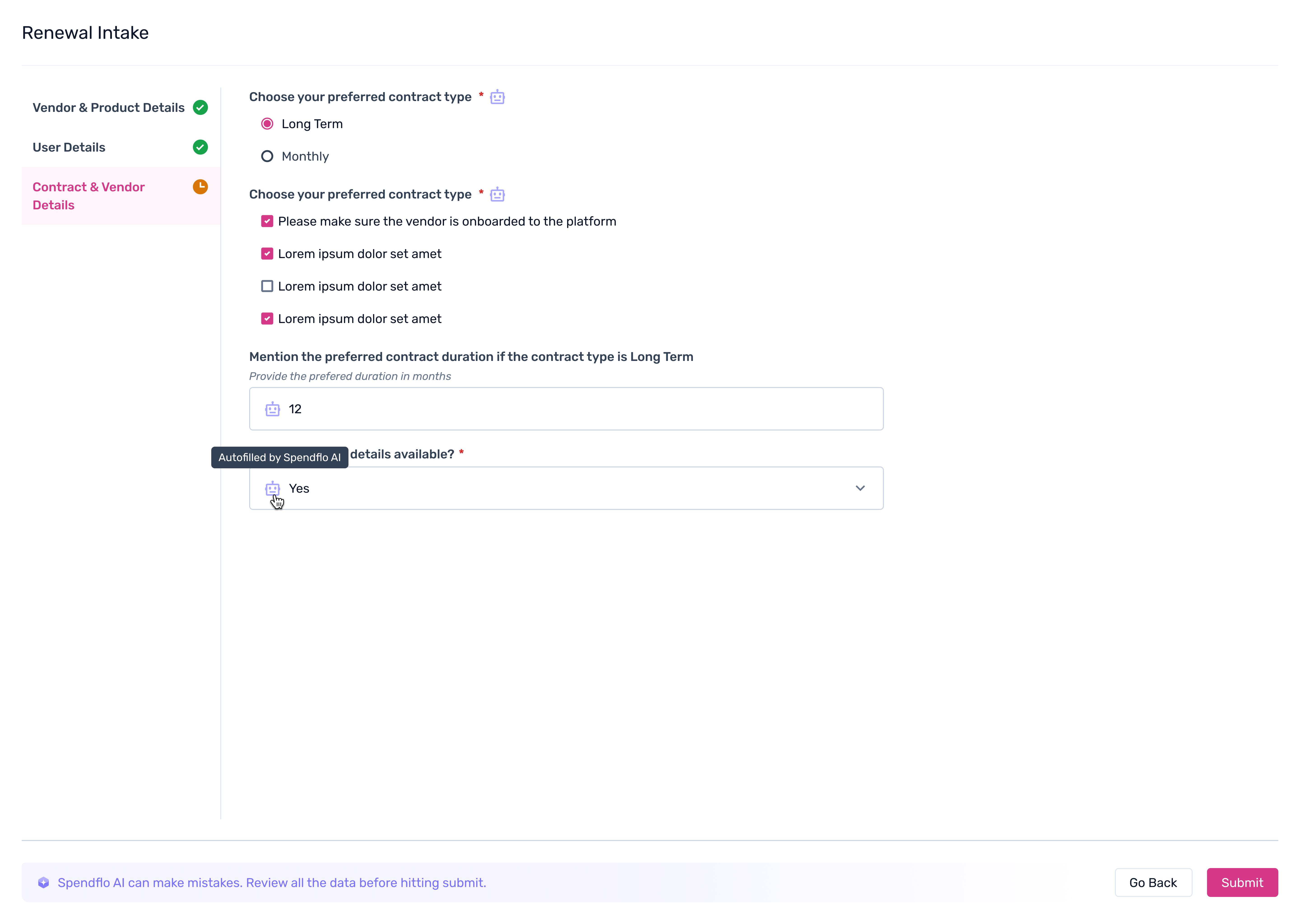This screenshot has width=1300, height=924.
Task: Uncheck the last Lorem ipsum dolor set amet checkbox
Action: click(x=267, y=319)
